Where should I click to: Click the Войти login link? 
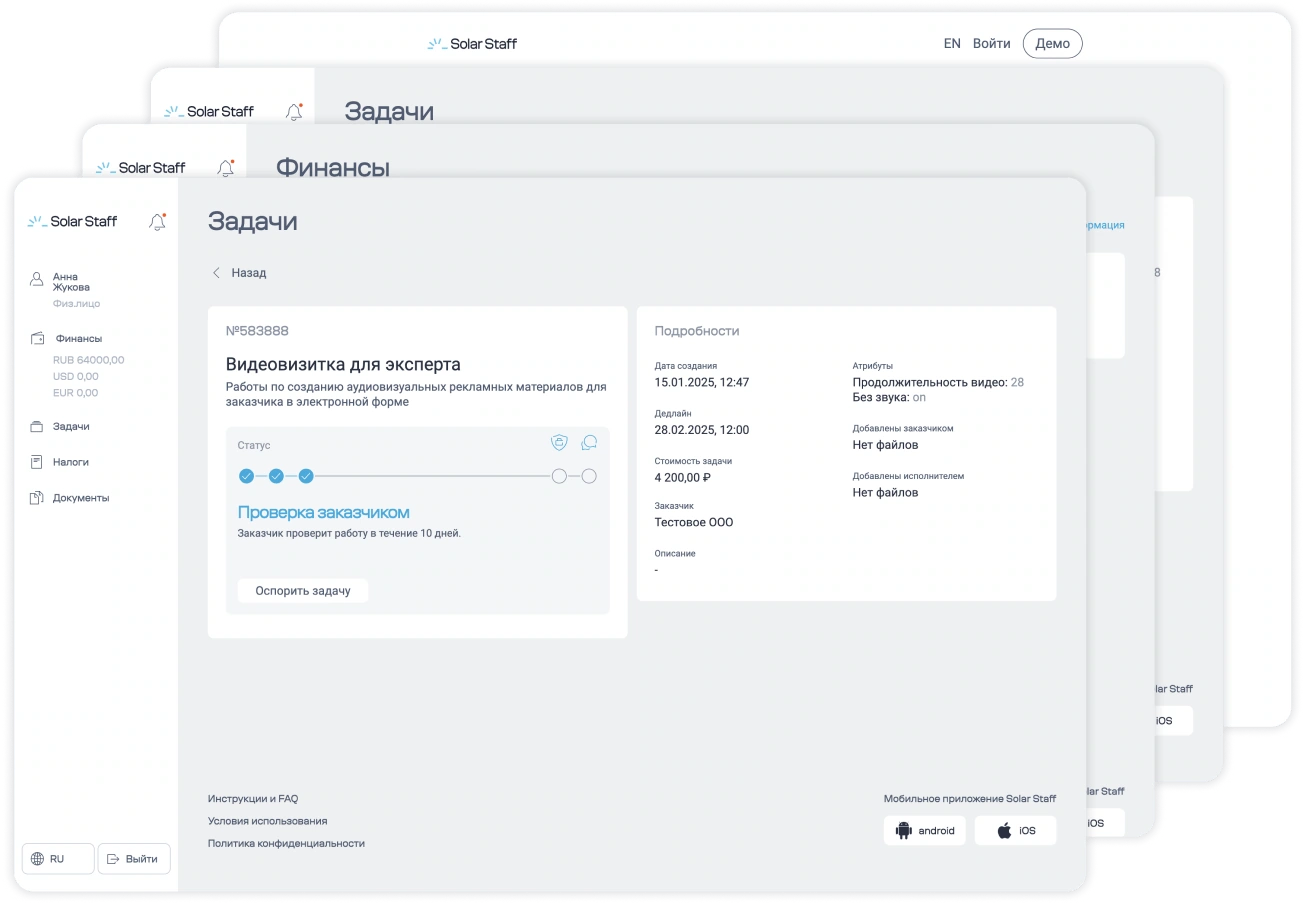tap(991, 44)
